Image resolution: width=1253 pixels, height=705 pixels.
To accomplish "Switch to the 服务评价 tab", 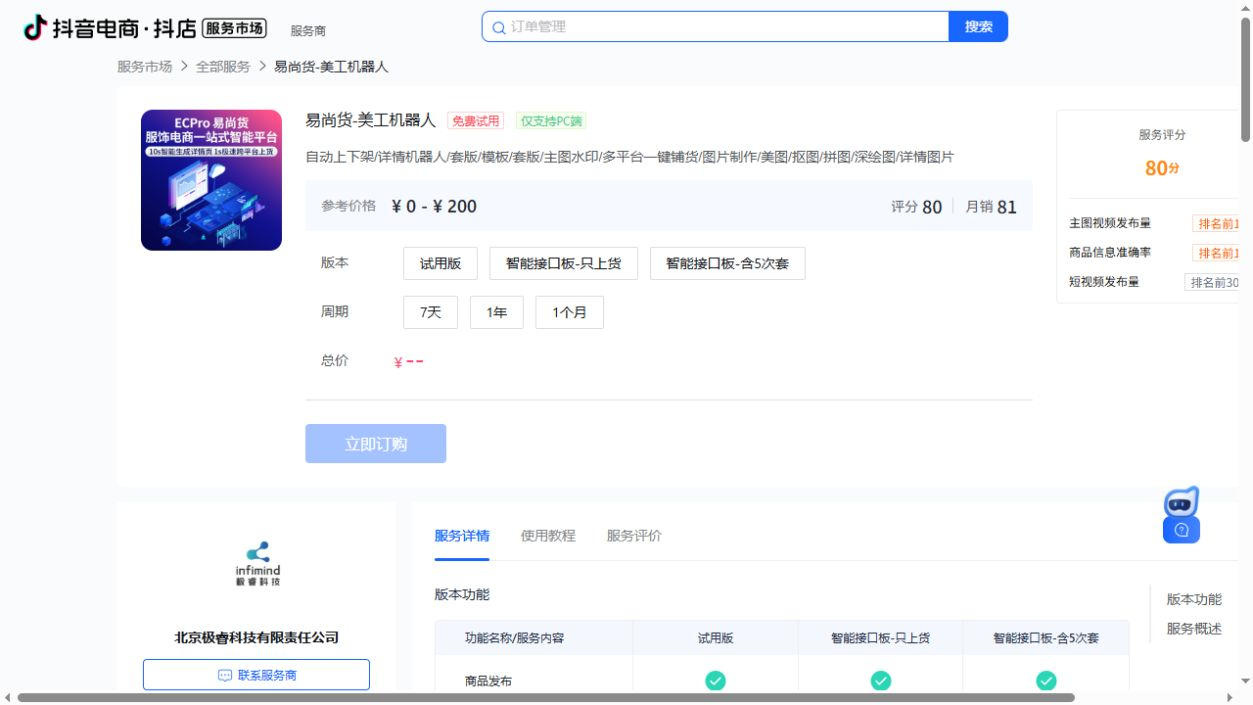I will [634, 535].
